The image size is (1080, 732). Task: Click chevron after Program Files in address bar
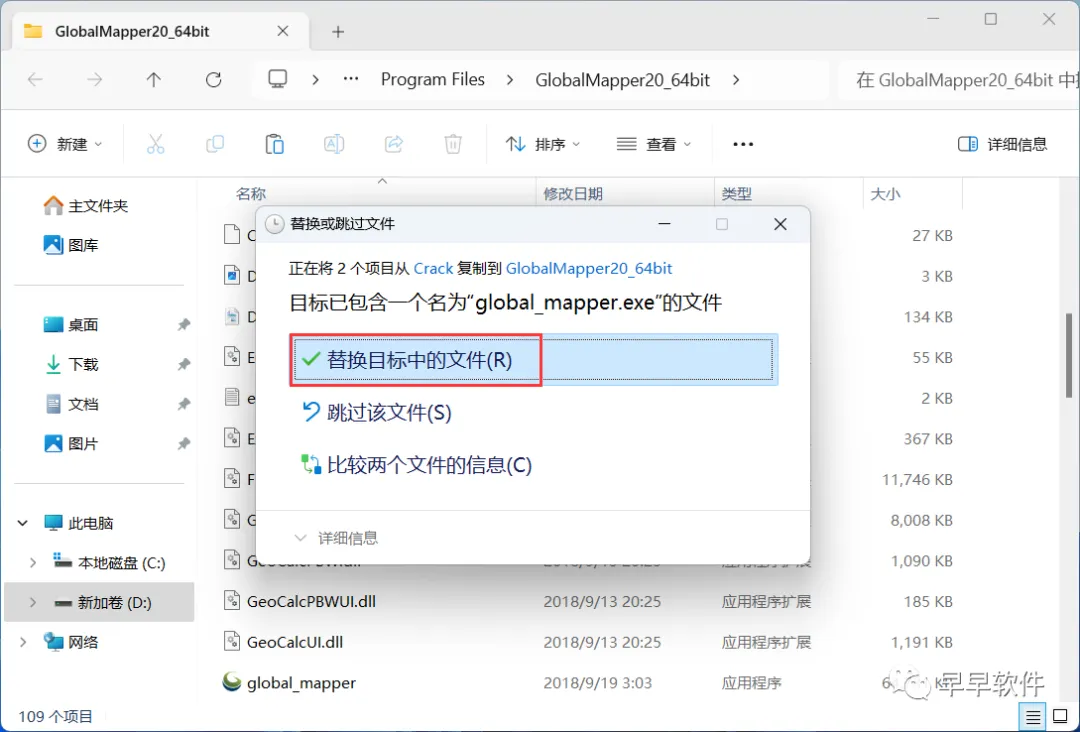point(510,80)
